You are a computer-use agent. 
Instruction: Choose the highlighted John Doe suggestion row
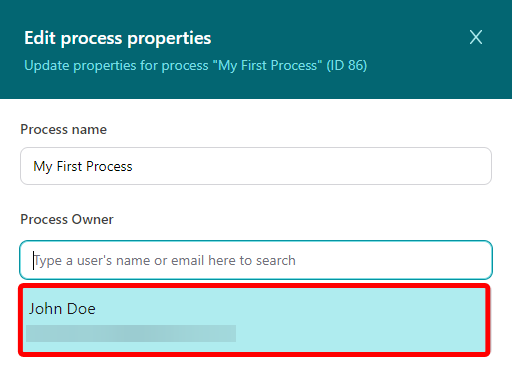254,320
